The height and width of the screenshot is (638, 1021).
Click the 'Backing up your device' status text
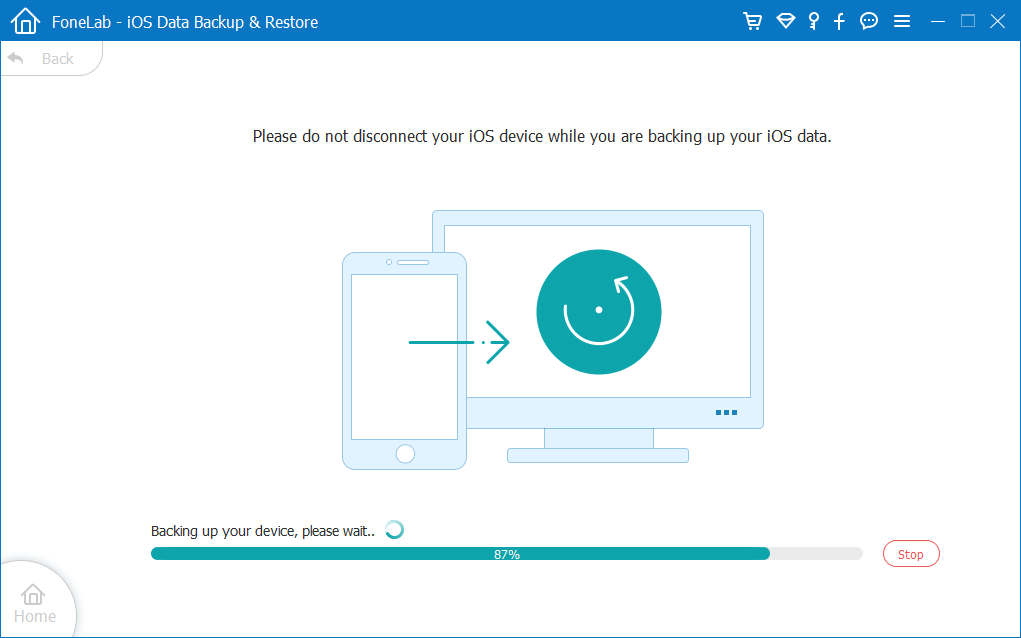click(262, 531)
